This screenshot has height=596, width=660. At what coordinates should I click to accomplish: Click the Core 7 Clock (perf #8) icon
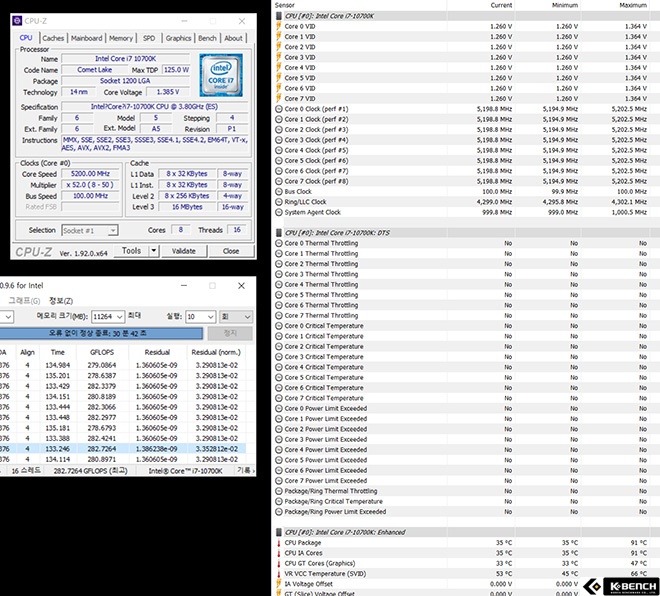(x=279, y=181)
